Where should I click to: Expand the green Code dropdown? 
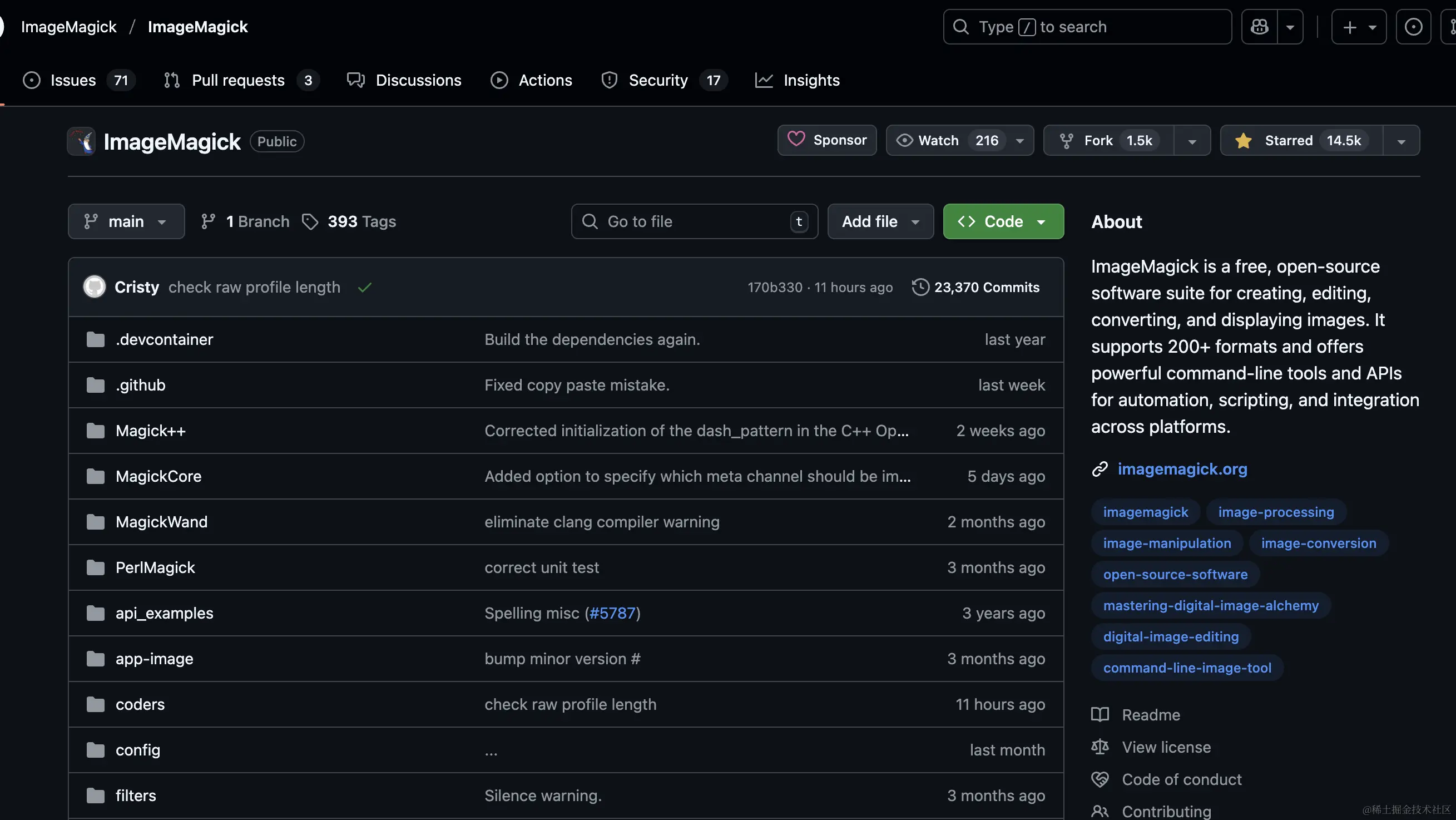pyautogui.click(x=1003, y=221)
